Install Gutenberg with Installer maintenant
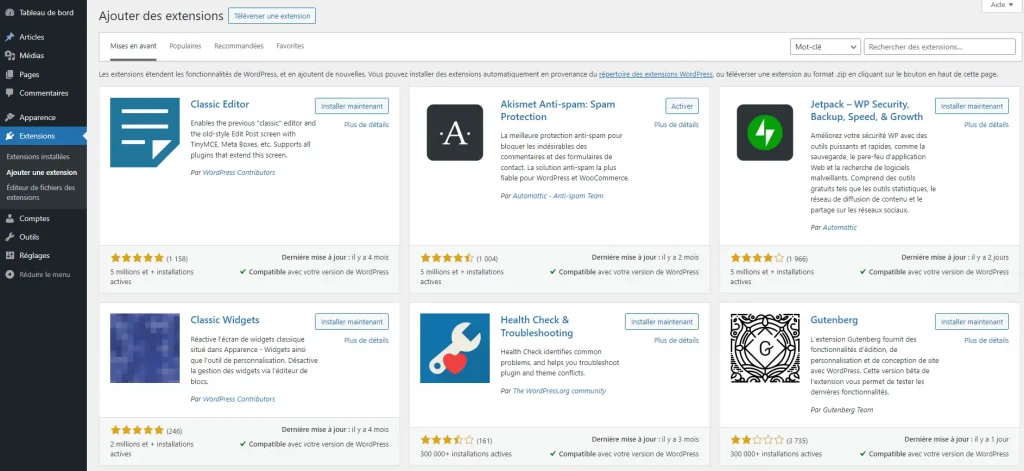This screenshot has width=1024, height=471. 972,321
